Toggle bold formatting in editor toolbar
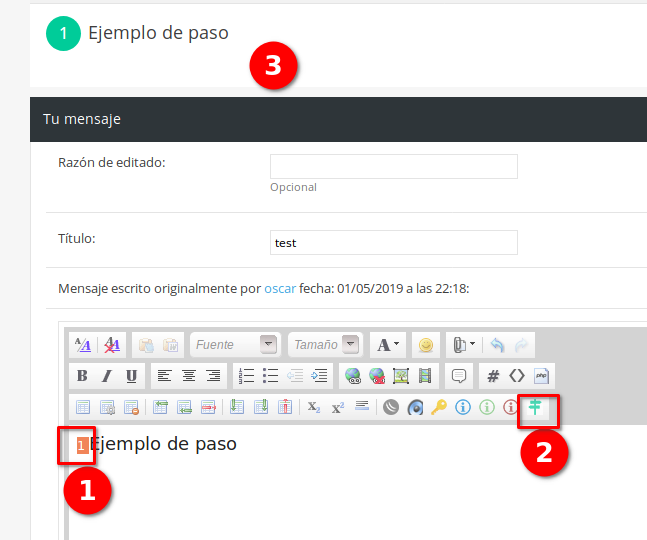647x540 pixels. click(82, 376)
